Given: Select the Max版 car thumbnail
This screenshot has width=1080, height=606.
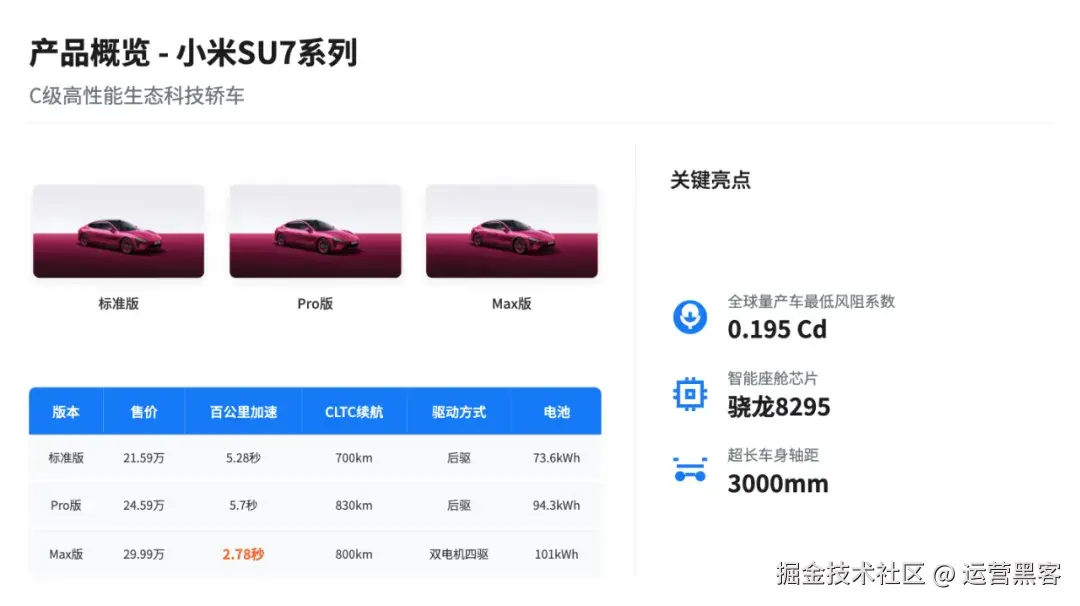Looking at the screenshot, I should coord(512,231).
